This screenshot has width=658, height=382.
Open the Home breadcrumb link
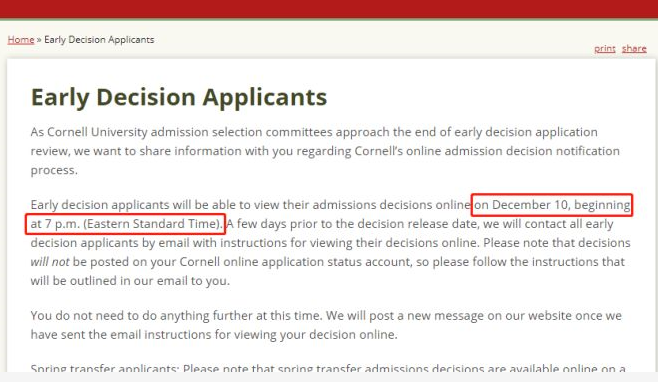(x=21, y=39)
